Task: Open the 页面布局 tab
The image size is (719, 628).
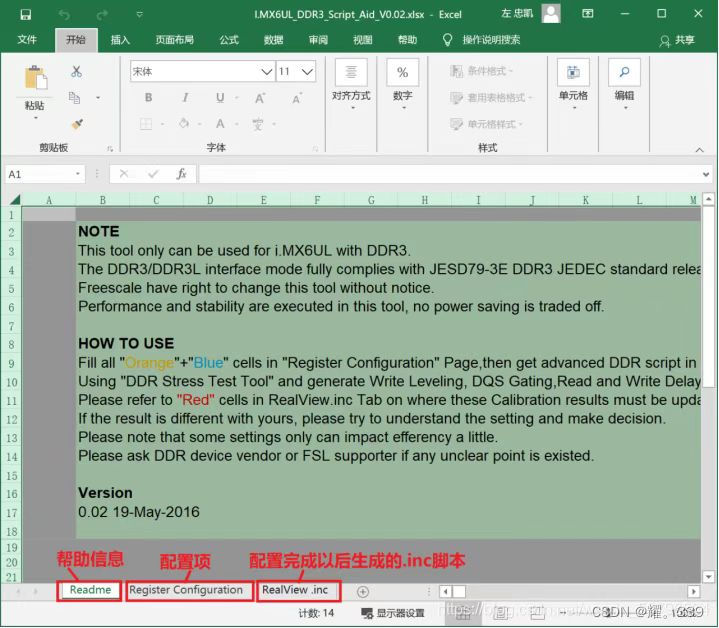Action: 175,40
